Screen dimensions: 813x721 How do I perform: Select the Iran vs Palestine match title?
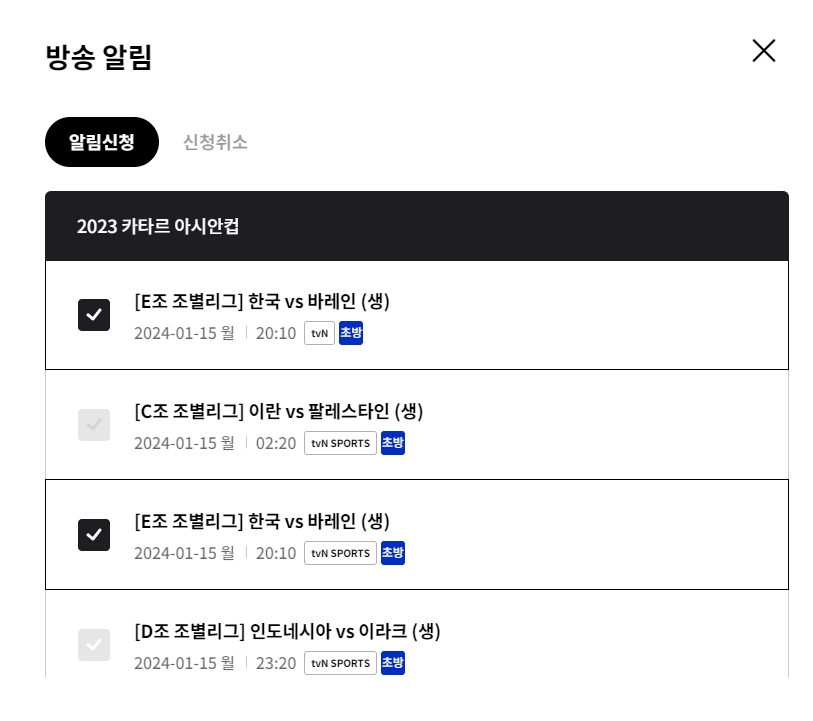coord(278,410)
